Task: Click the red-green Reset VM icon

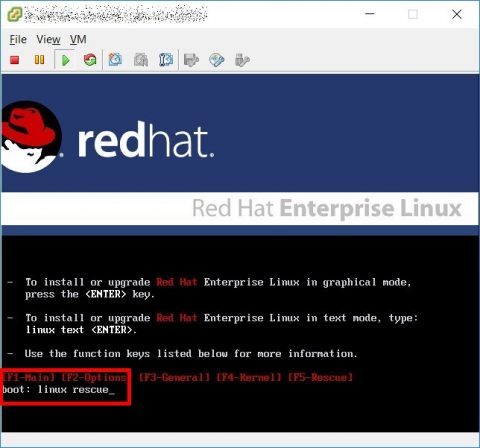Action: (x=90, y=60)
